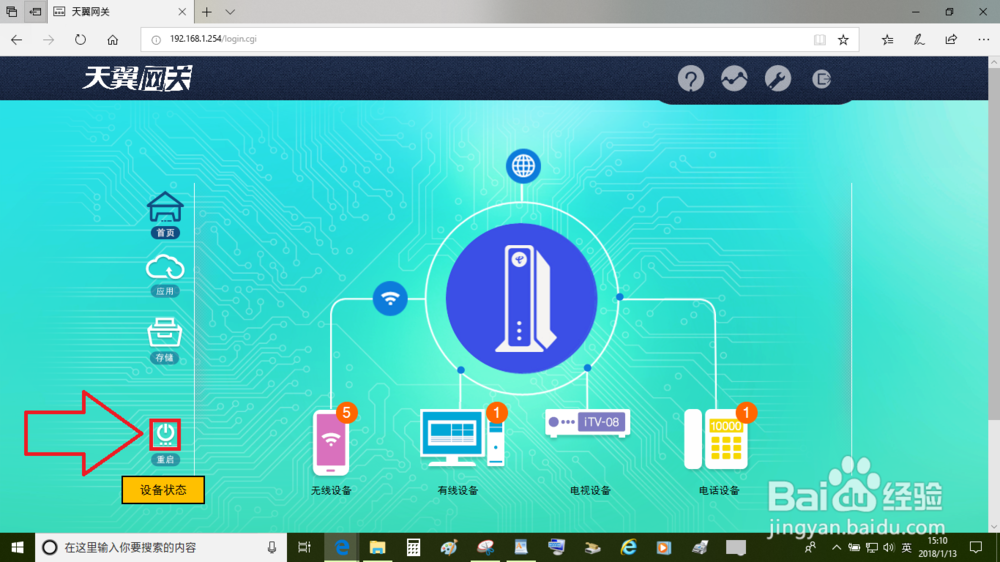Click the Cortana microphone icon

tap(272, 547)
